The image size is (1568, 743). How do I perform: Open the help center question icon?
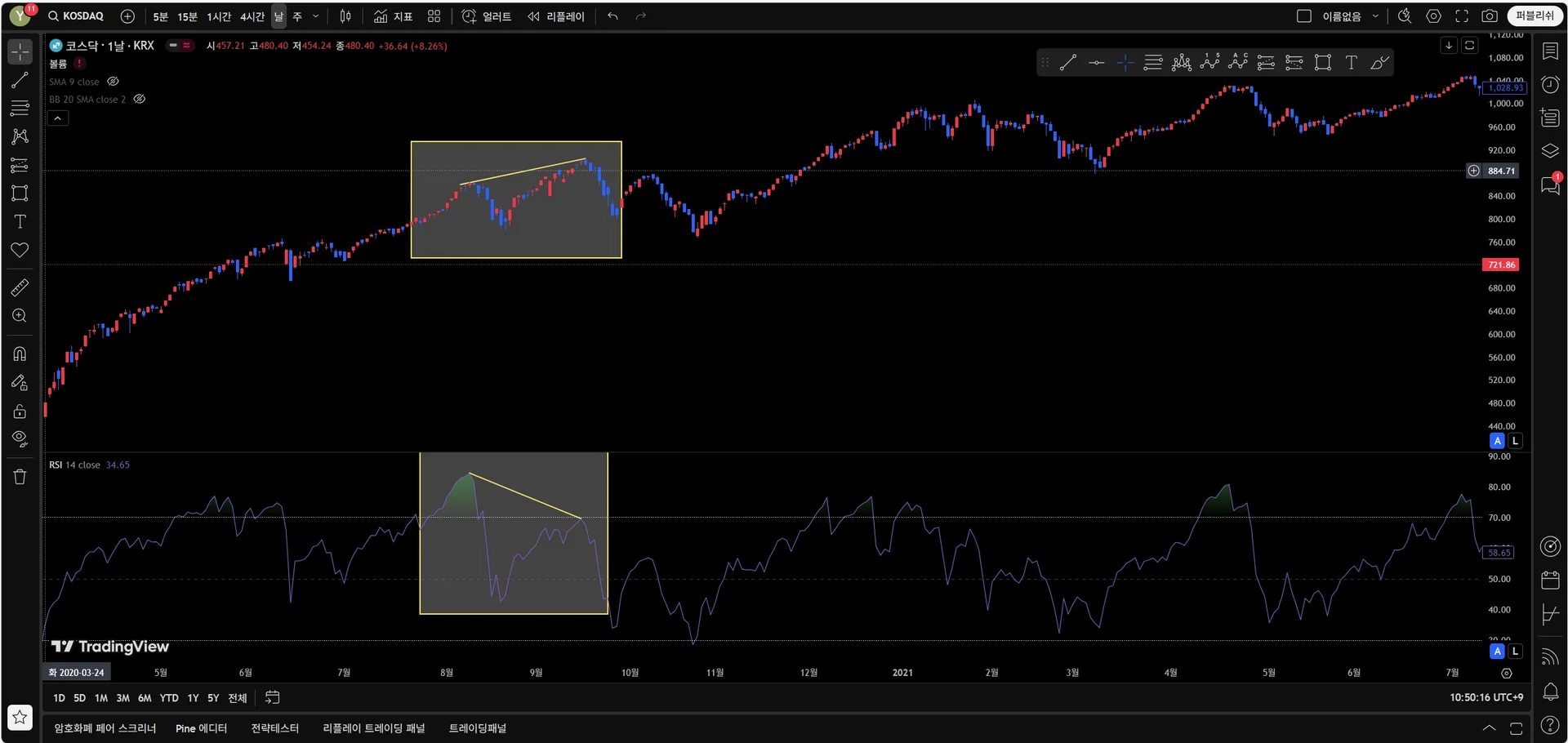click(x=1550, y=725)
